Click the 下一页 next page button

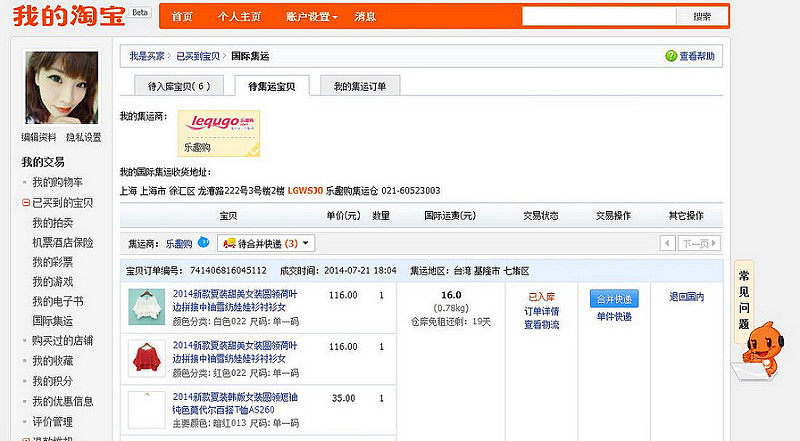click(699, 243)
